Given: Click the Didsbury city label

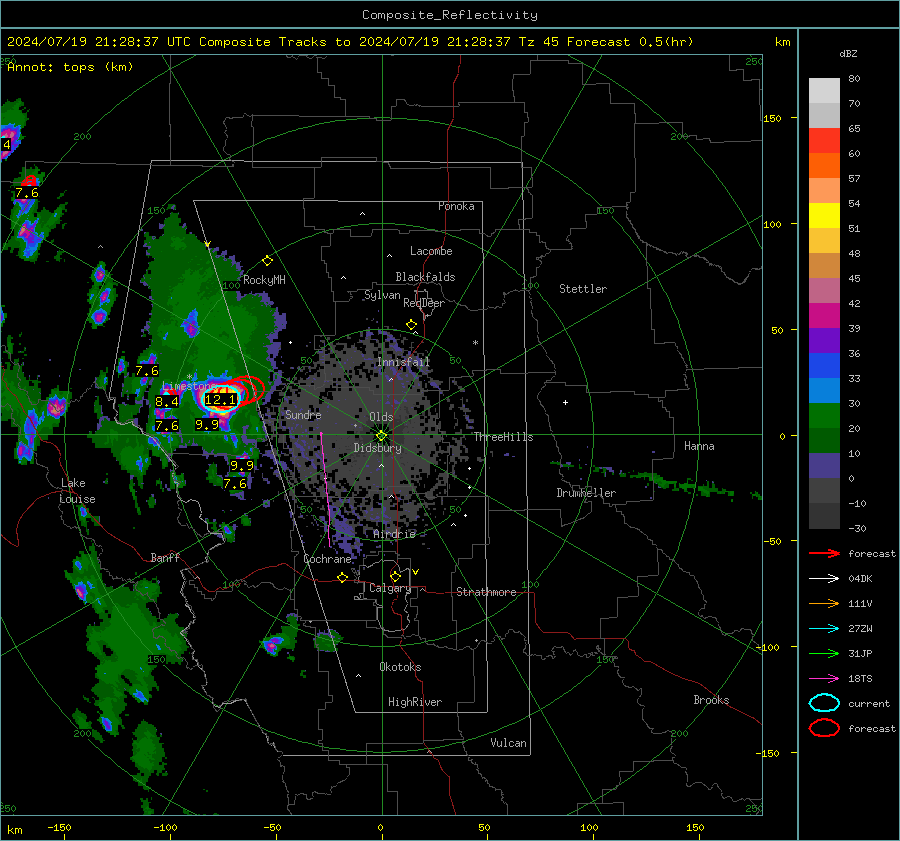Looking at the screenshot, I should [378, 448].
